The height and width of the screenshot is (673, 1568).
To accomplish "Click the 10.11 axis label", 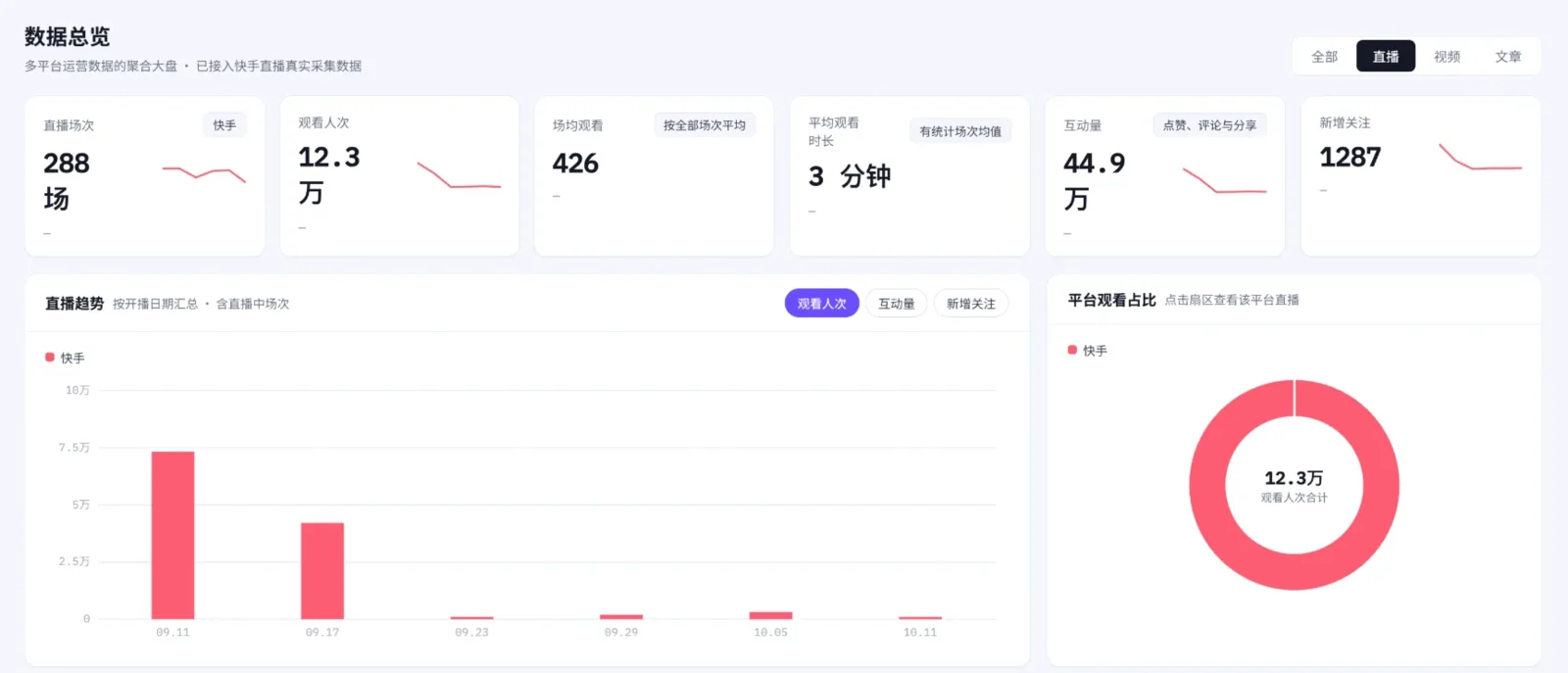I will click(x=920, y=633).
